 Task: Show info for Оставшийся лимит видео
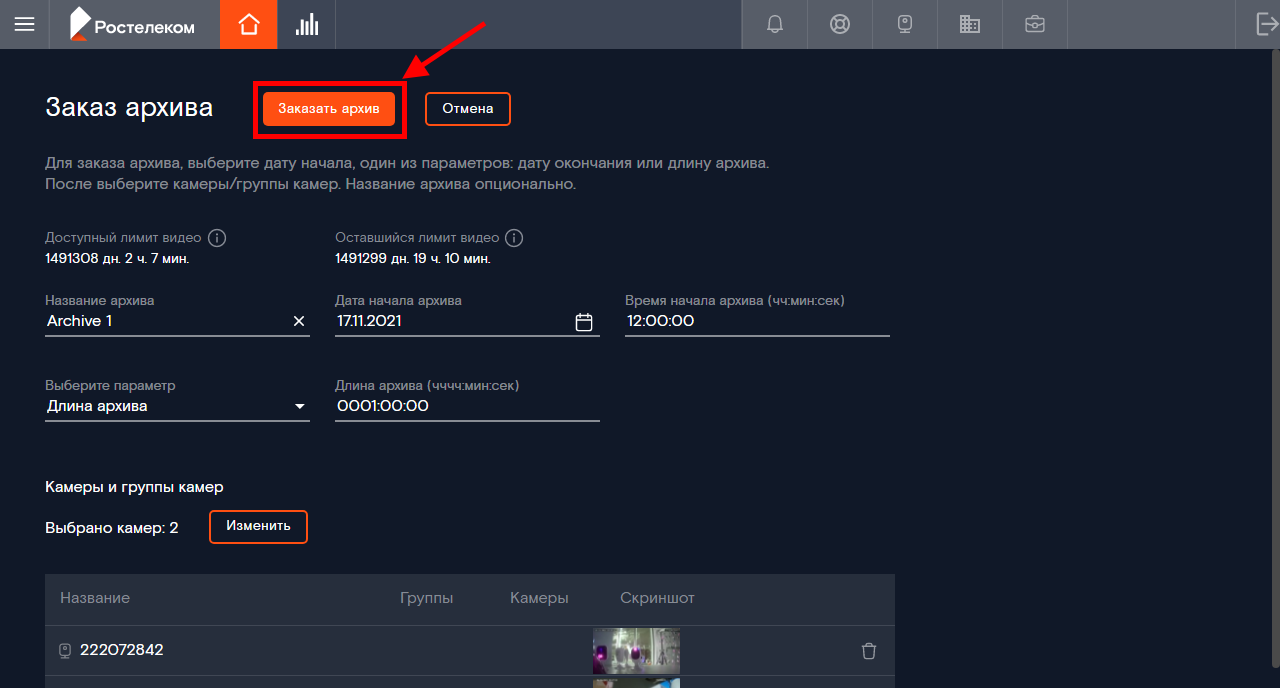(514, 238)
